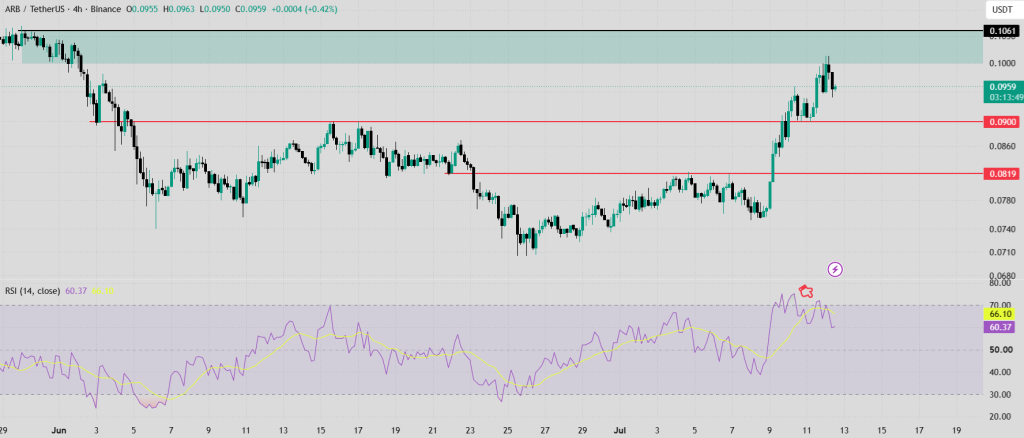Click the 80.00 RSI axis label
This screenshot has width=1024, height=438.
(x=999, y=283)
